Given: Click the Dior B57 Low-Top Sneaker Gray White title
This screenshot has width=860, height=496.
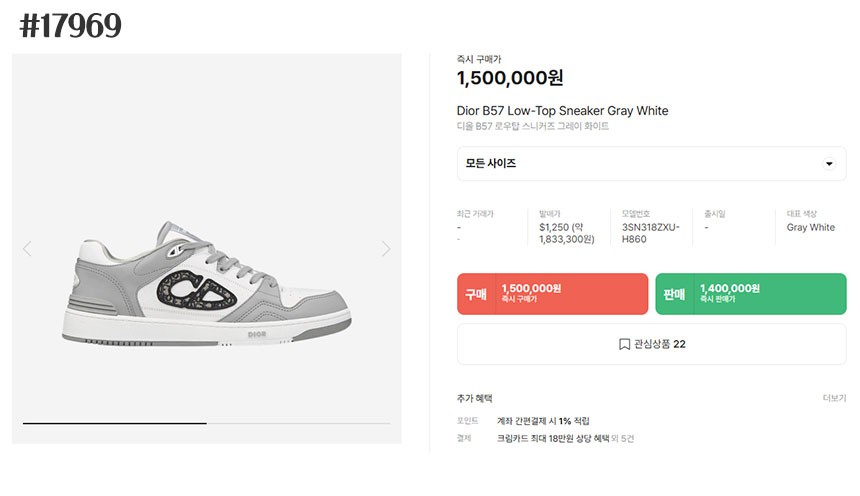Looking at the screenshot, I should click(562, 110).
